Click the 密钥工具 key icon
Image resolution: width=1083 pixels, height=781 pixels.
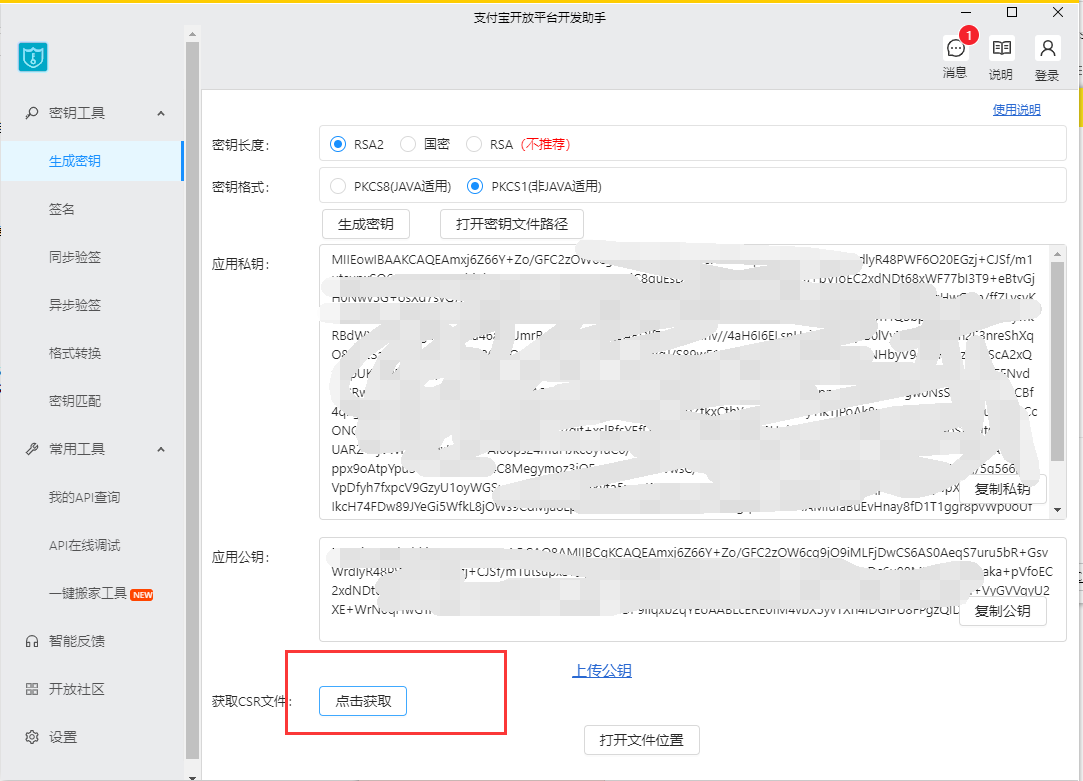tap(32, 113)
